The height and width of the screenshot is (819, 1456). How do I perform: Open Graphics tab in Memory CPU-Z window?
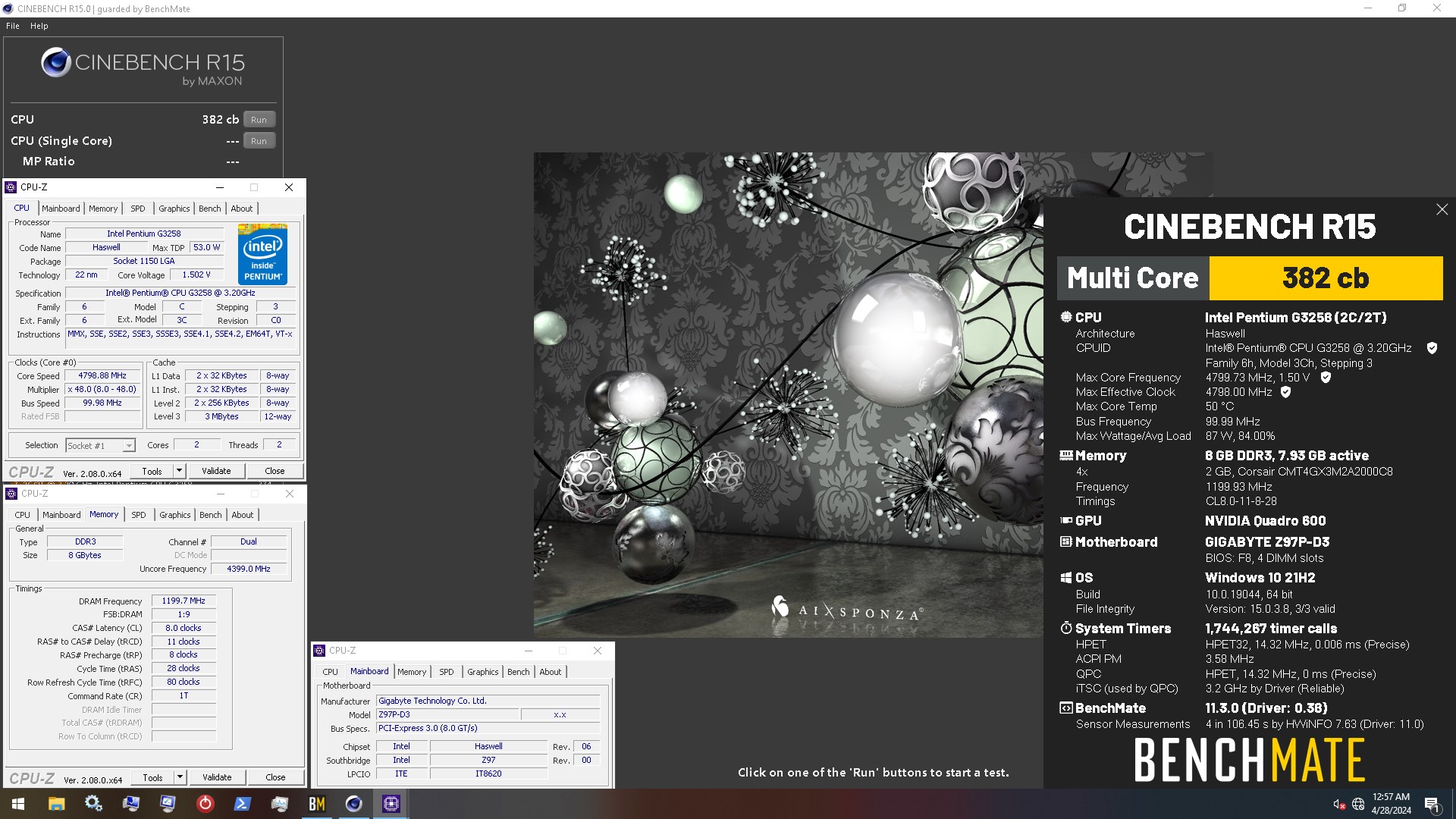(175, 515)
